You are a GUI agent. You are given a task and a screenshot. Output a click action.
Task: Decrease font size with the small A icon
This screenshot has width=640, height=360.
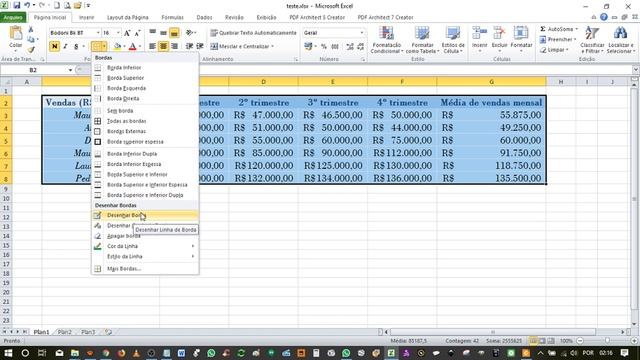(x=137, y=33)
